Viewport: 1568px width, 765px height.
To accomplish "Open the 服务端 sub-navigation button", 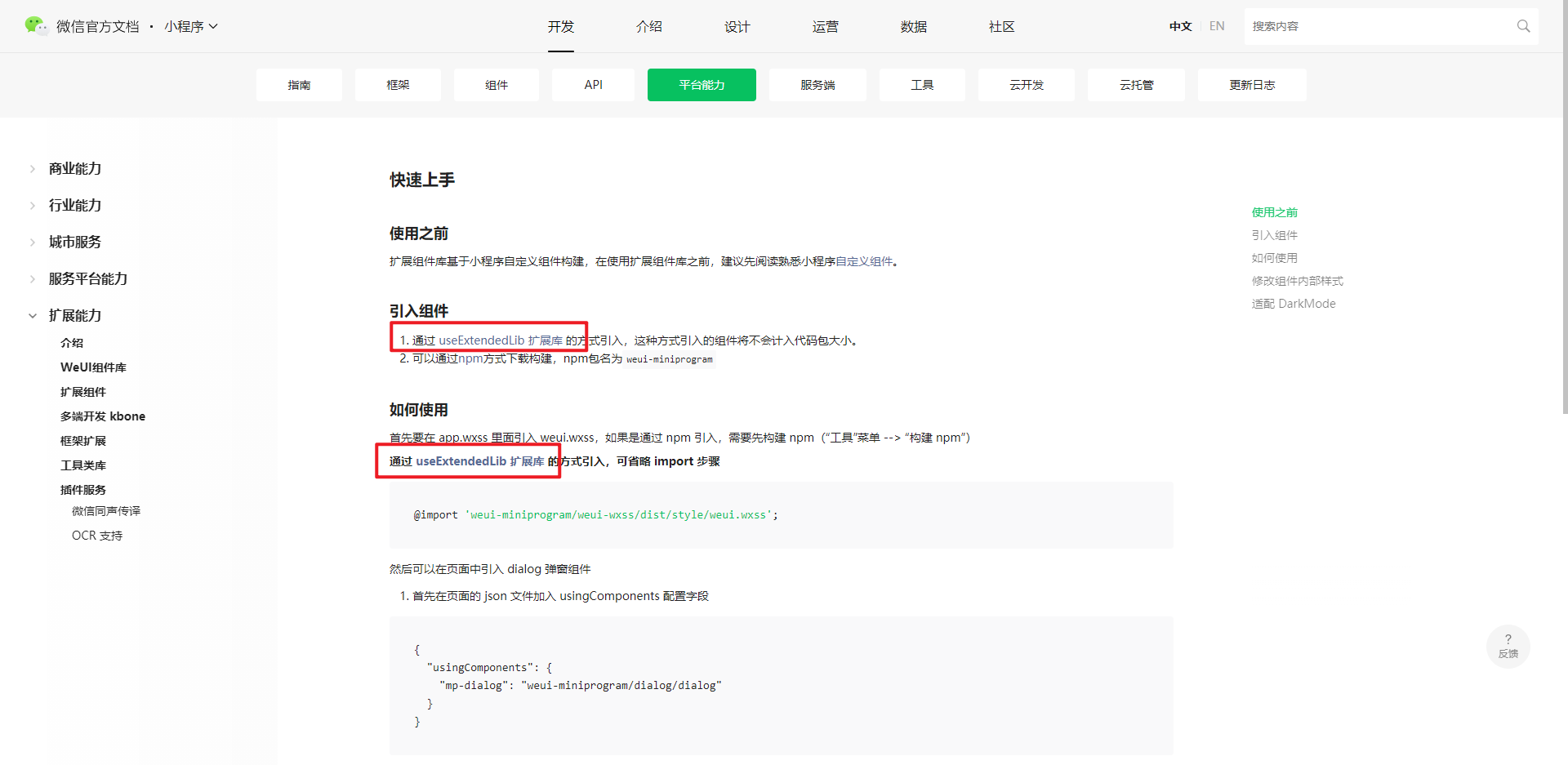I will point(817,85).
